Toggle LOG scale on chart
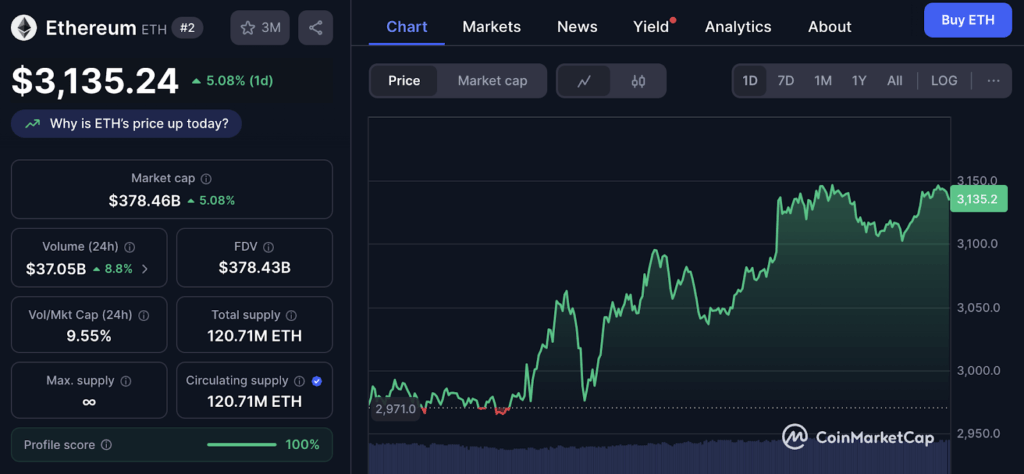 [x=943, y=81]
